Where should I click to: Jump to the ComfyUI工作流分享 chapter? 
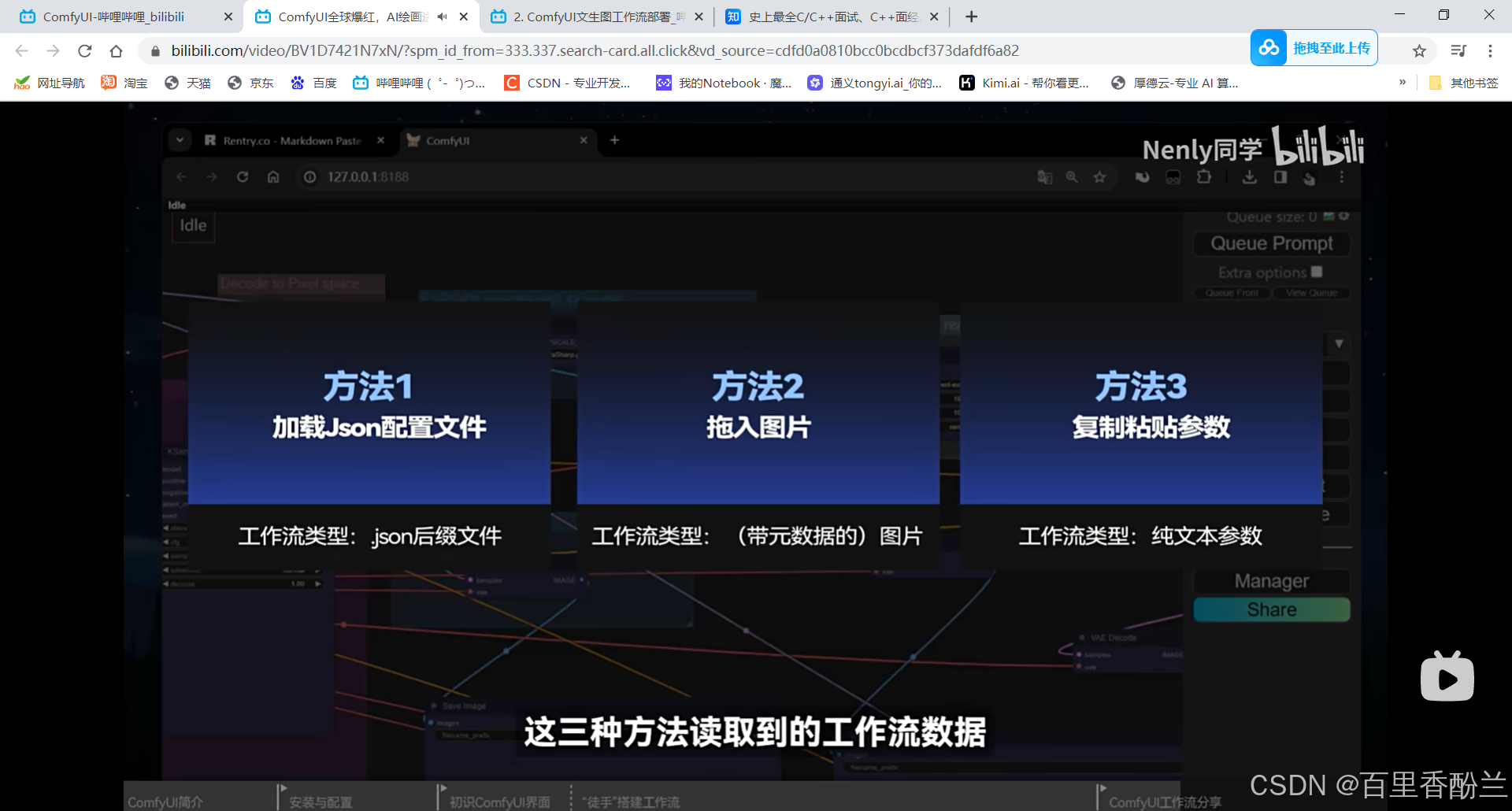coord(1165,802)
